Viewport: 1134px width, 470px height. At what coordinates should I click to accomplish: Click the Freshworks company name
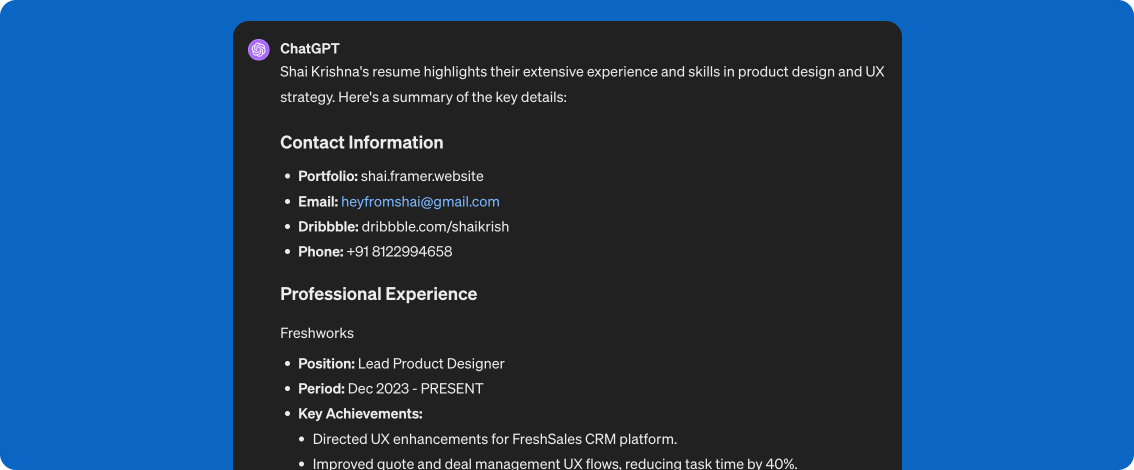(317, 333)
